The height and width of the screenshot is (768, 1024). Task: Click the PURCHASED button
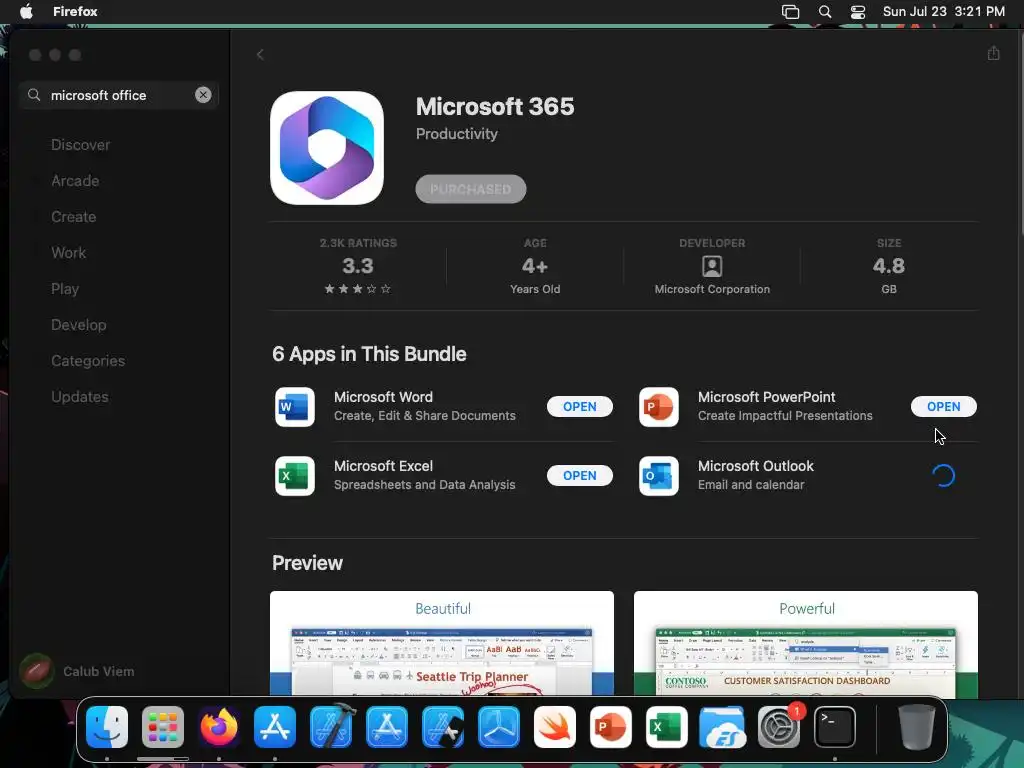[470, 189]
